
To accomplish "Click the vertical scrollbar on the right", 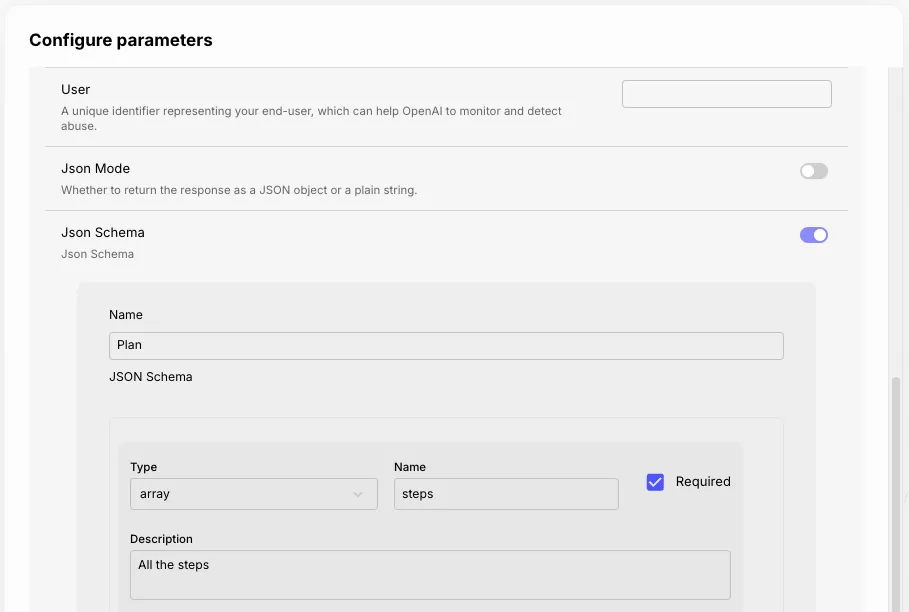I will (x=896, y=493).
